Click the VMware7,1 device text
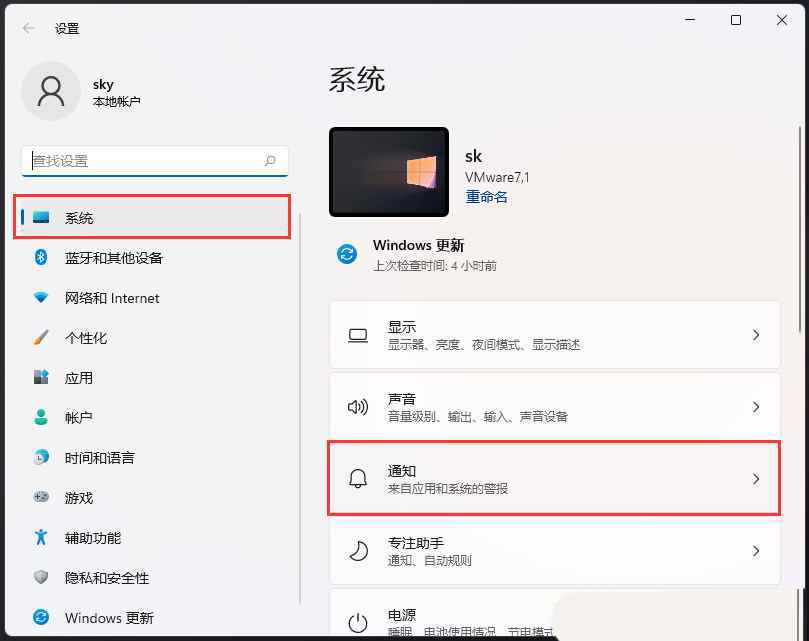Image resolution: width=809 pixels, height=641 pixels. pyautogui.click(x=497, y=178)
